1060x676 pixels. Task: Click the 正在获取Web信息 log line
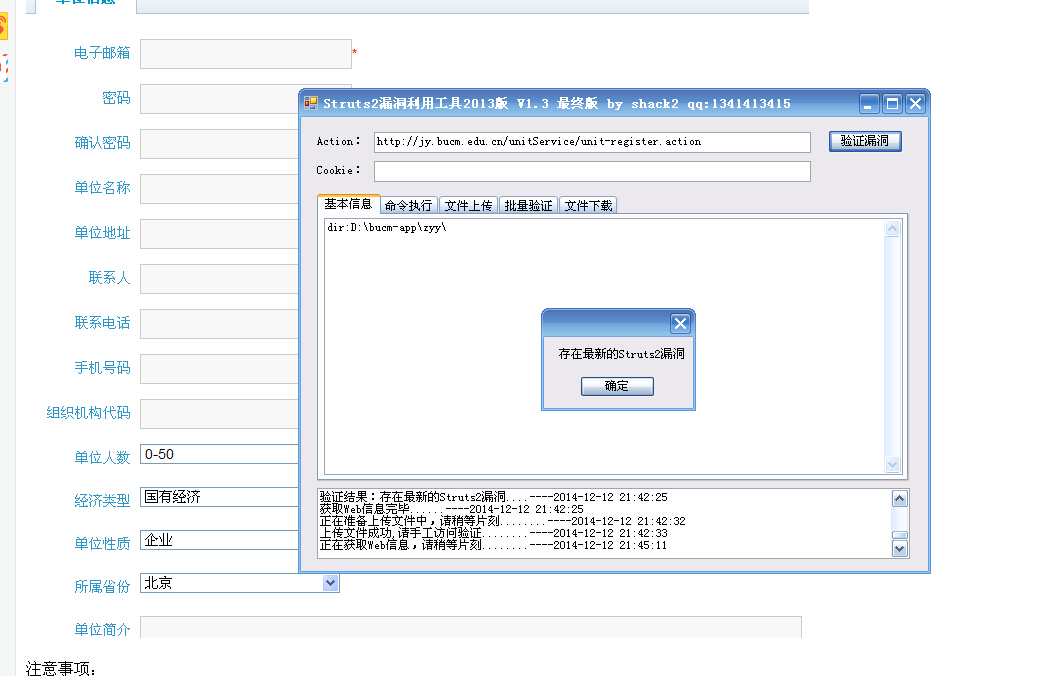coord(493,545)
